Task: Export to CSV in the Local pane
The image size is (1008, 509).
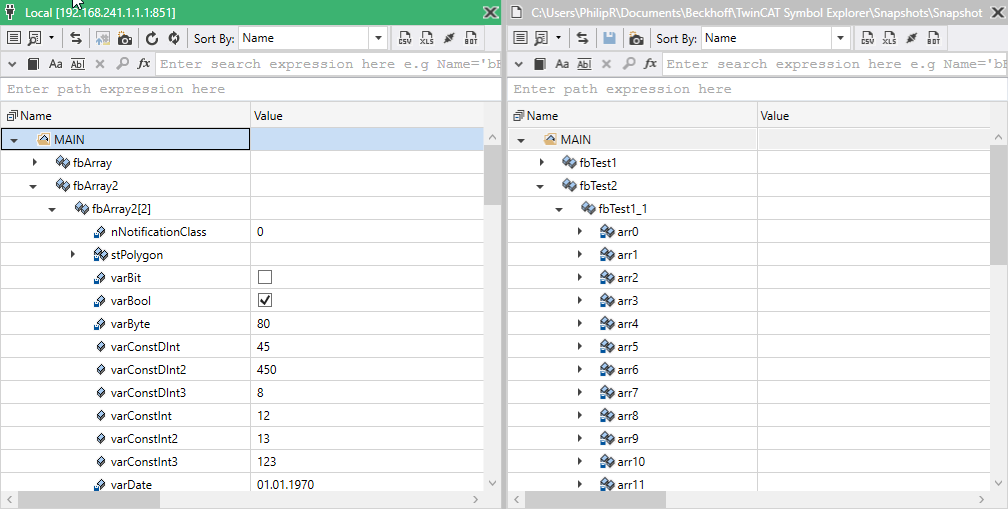Action: click(405, 38)
